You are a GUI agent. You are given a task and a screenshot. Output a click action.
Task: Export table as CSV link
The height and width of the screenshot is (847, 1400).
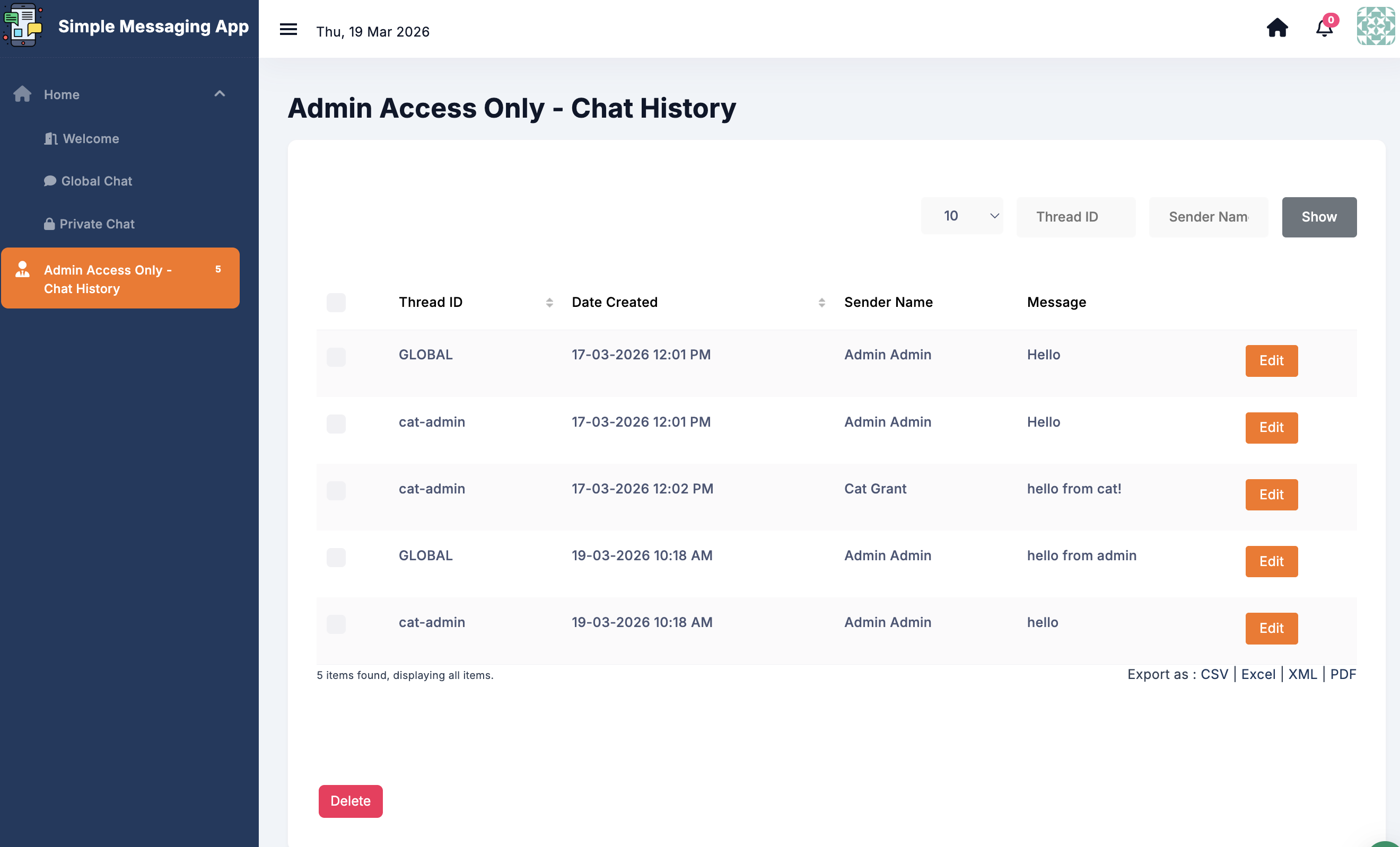(1214, 674)
